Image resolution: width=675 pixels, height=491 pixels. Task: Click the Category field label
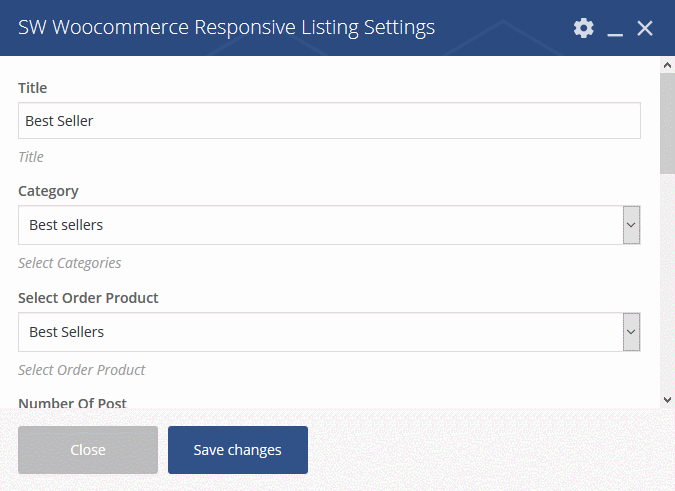click(x=48, y=191)
